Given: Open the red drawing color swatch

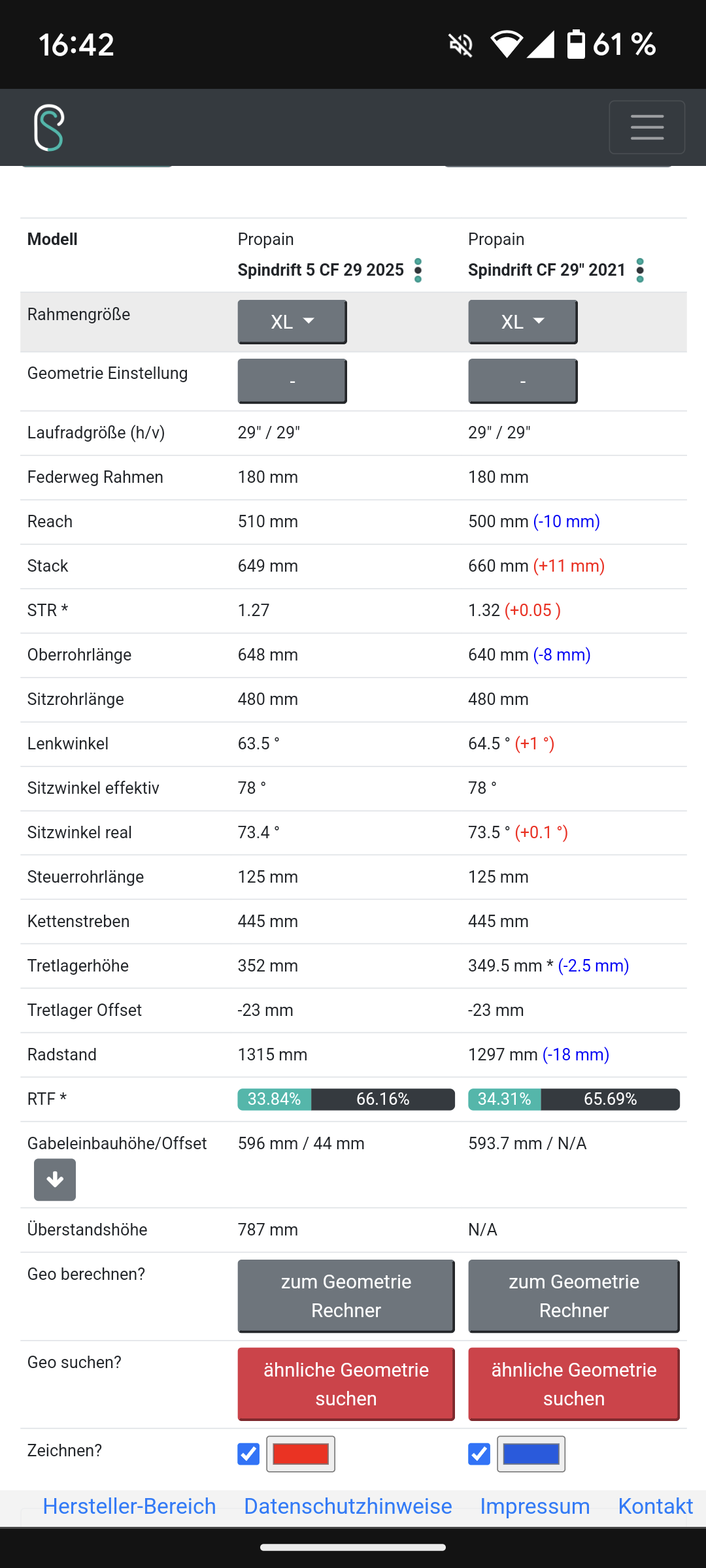Looking at the screenshot, I should [301, 1454].
